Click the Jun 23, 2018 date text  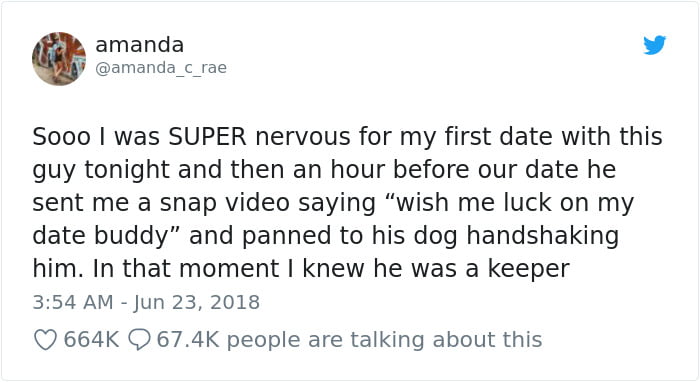[196, 302]
